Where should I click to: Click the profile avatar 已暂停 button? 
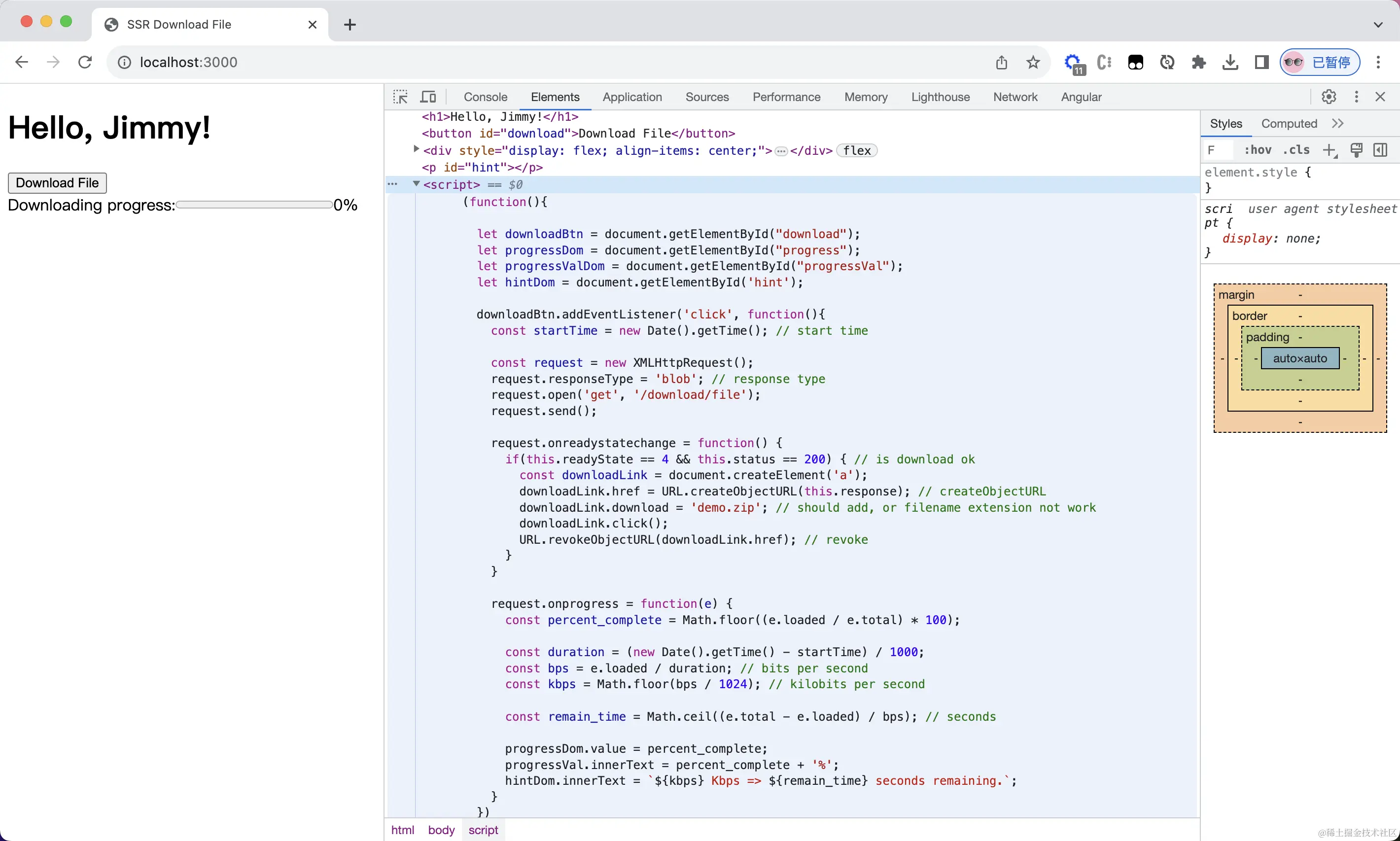pyautogui.click(x=1320, y=62)
